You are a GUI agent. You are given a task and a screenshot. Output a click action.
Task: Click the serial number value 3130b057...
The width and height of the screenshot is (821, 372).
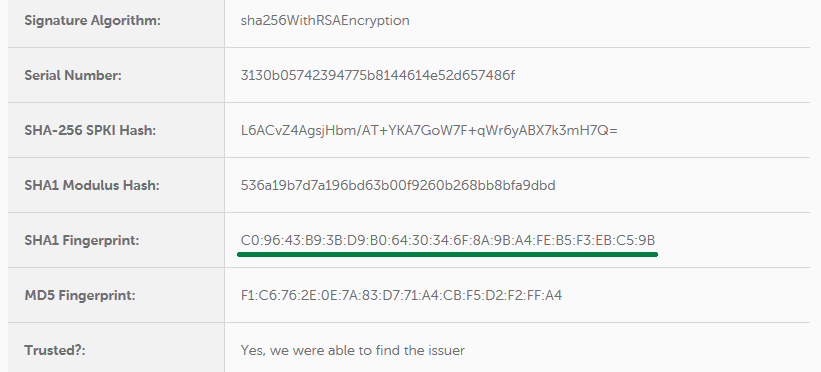(x=378, y=75)
